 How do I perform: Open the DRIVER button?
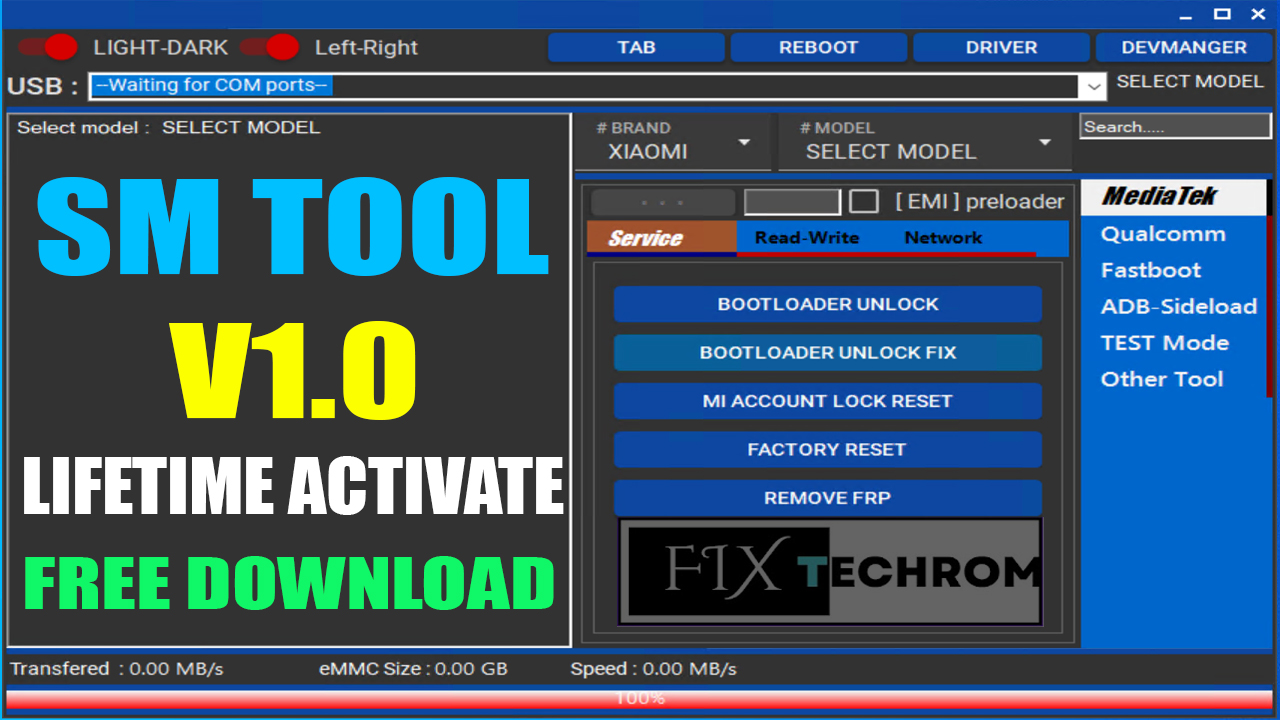pyautogui.click(x=1001, y=47)
